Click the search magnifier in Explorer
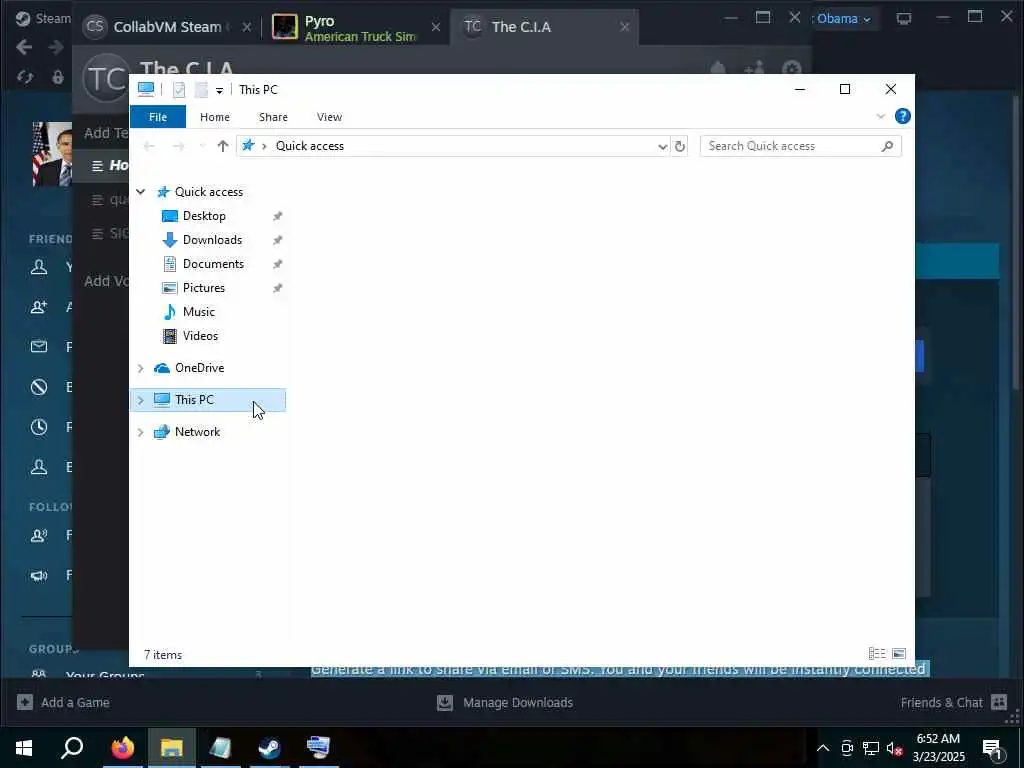 tap(887, 146)
